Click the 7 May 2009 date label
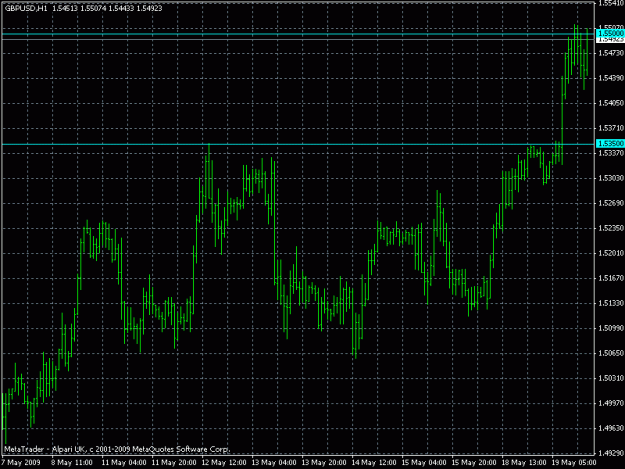625x469 pixels. pyautogui.click(x=21, y=463)
